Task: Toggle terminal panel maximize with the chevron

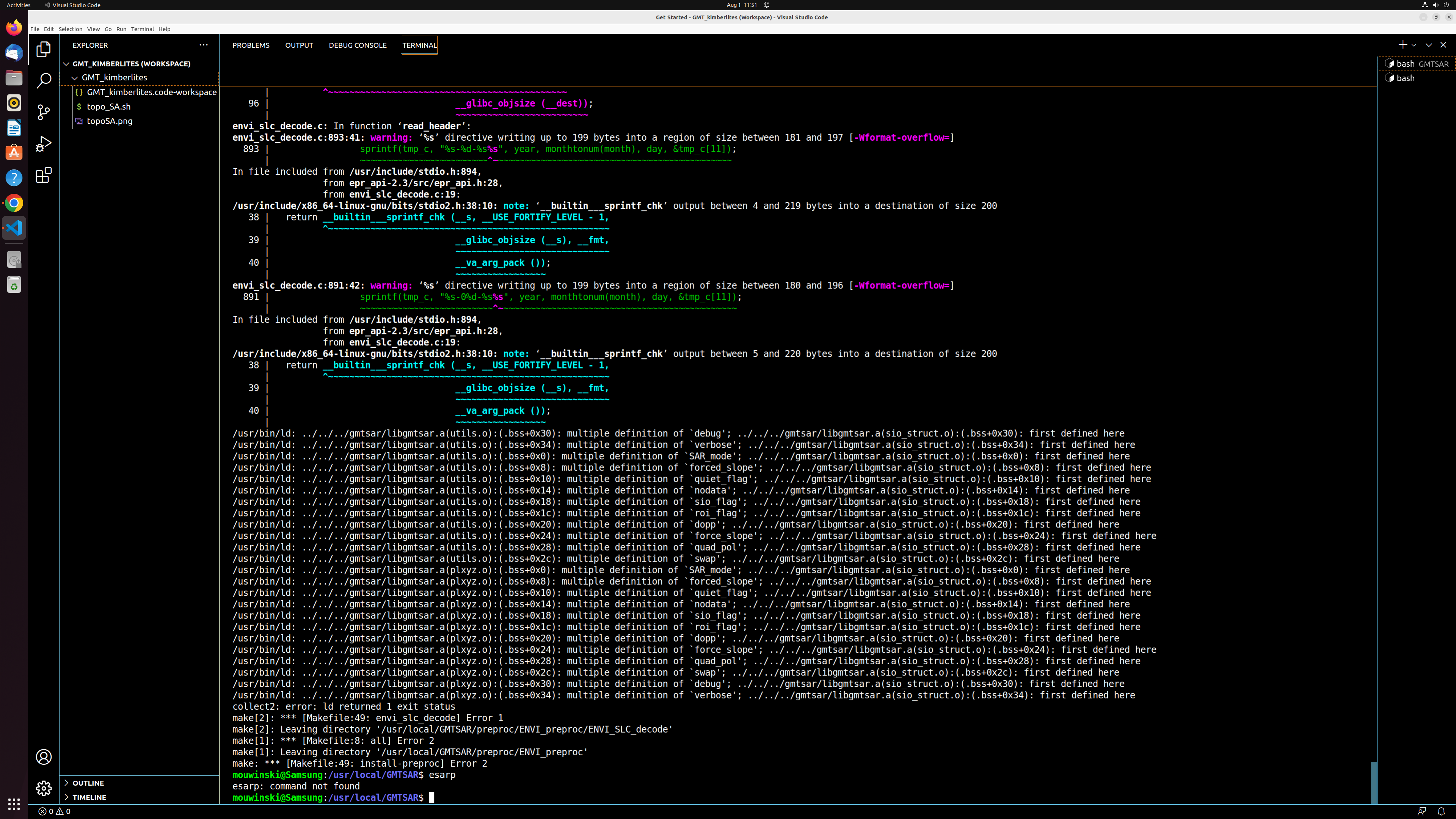Action: coord(1429,45)
